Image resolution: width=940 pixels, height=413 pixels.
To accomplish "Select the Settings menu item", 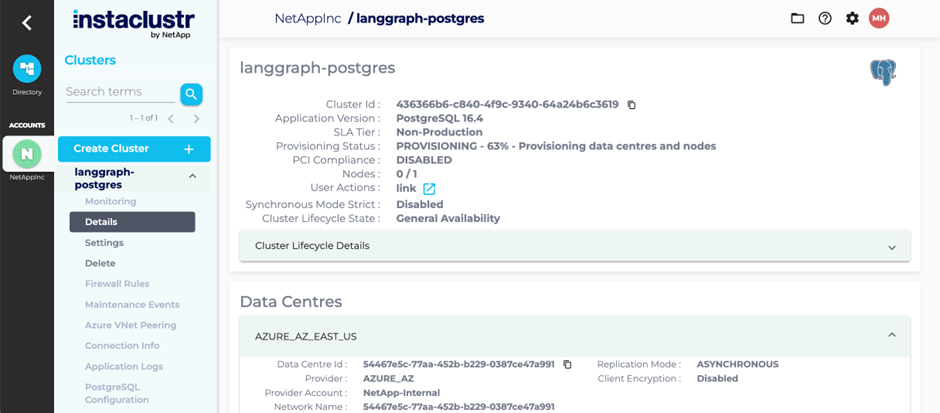I will click(104, 243).
